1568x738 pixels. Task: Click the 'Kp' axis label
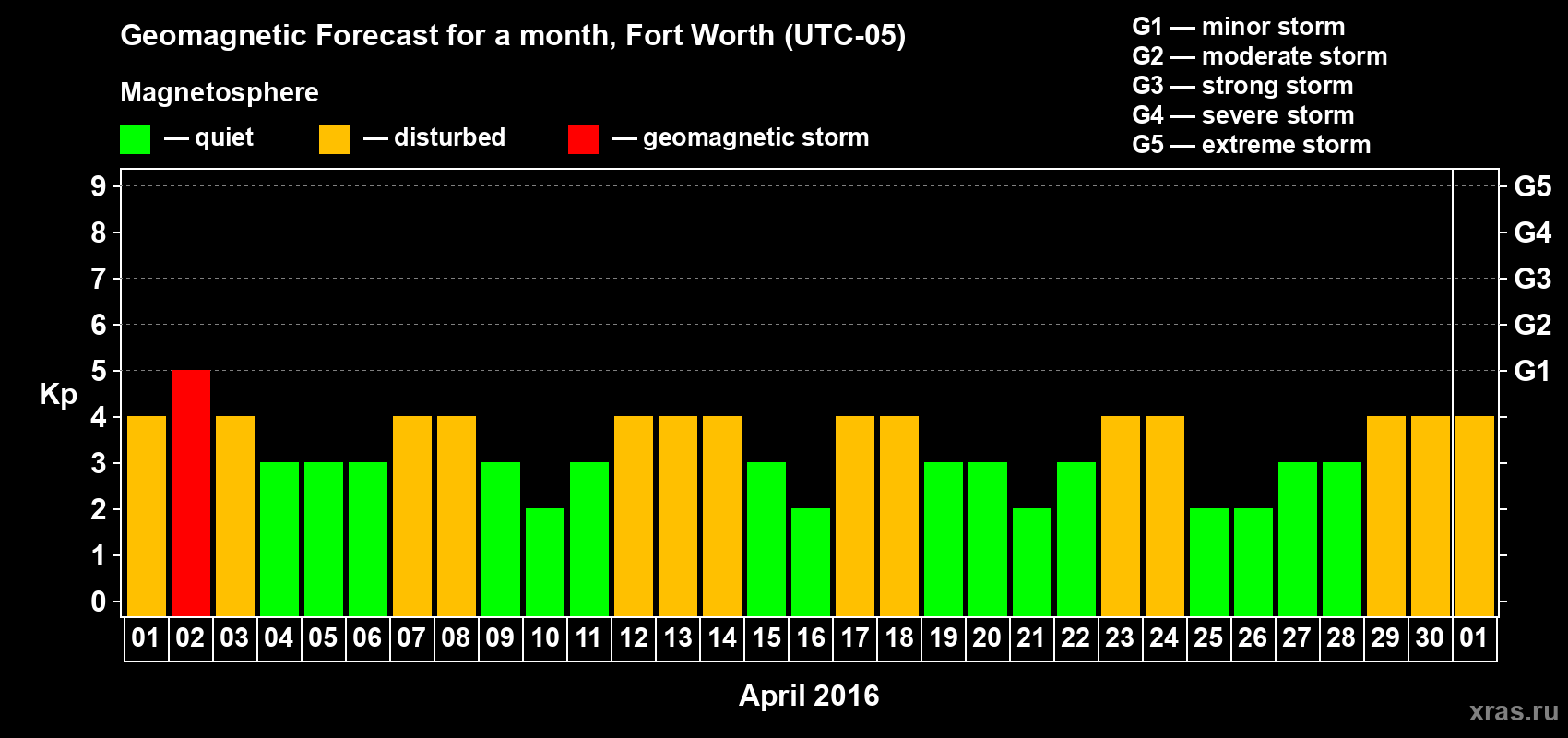pos(58,395)
